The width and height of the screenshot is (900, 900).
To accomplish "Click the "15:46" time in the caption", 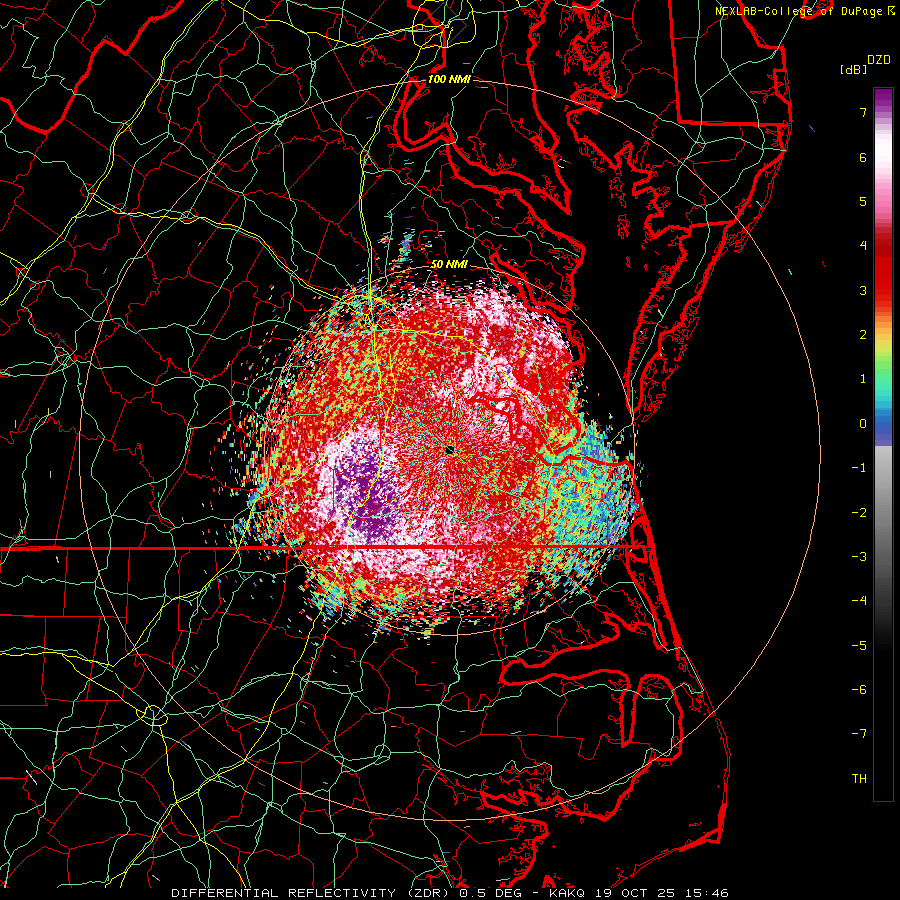I will coord(707,893).
